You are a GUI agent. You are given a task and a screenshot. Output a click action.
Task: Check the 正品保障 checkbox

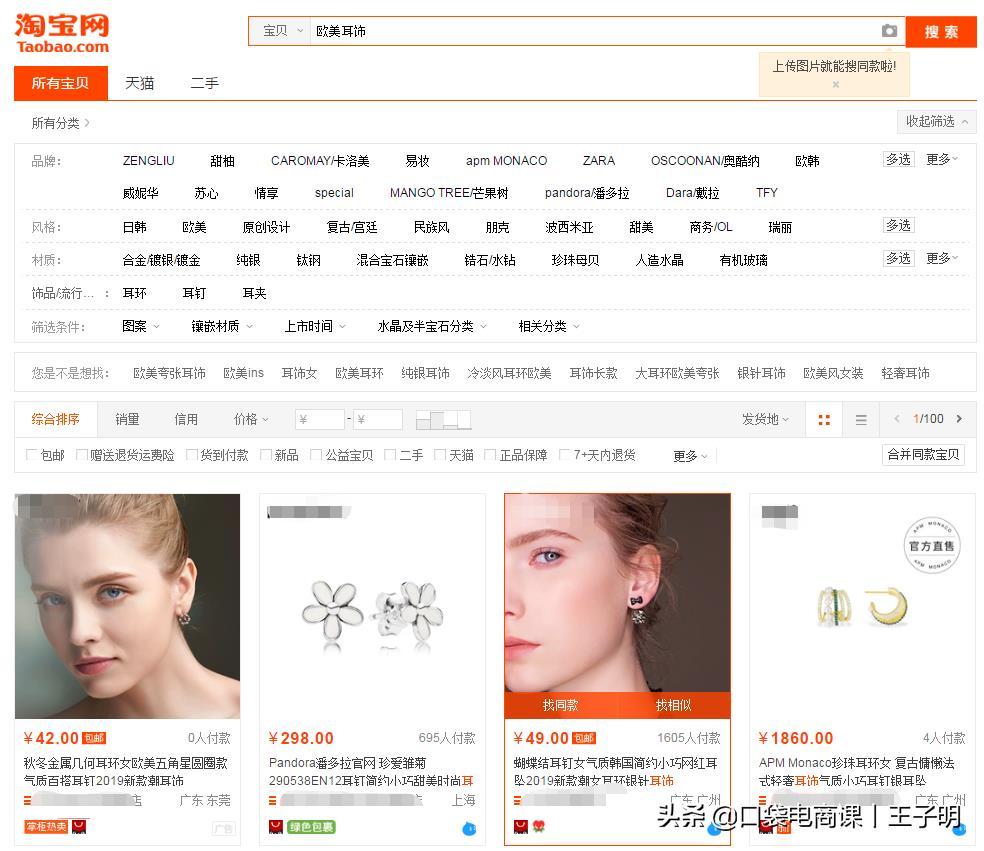point(491,454)
